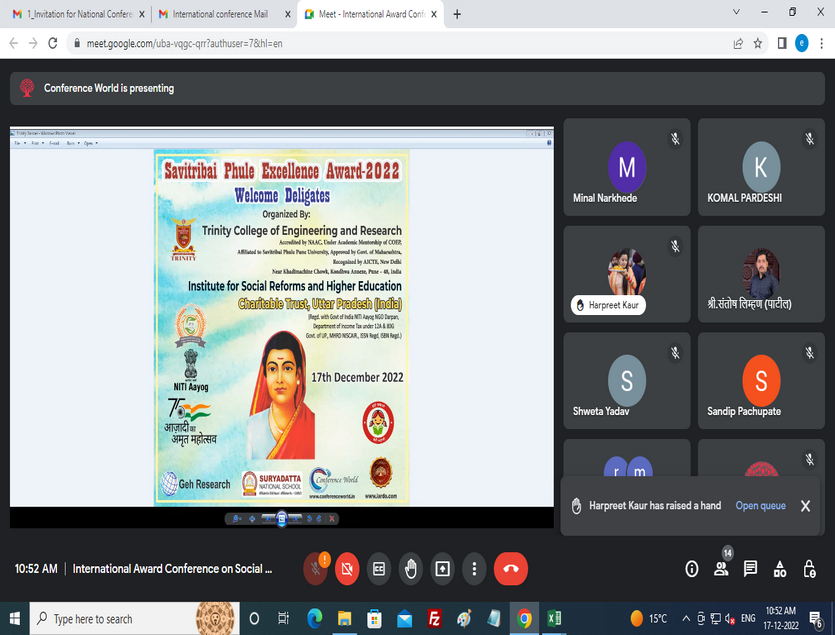
Task: Click the 15°C weather widget
Action: (649, 618)
